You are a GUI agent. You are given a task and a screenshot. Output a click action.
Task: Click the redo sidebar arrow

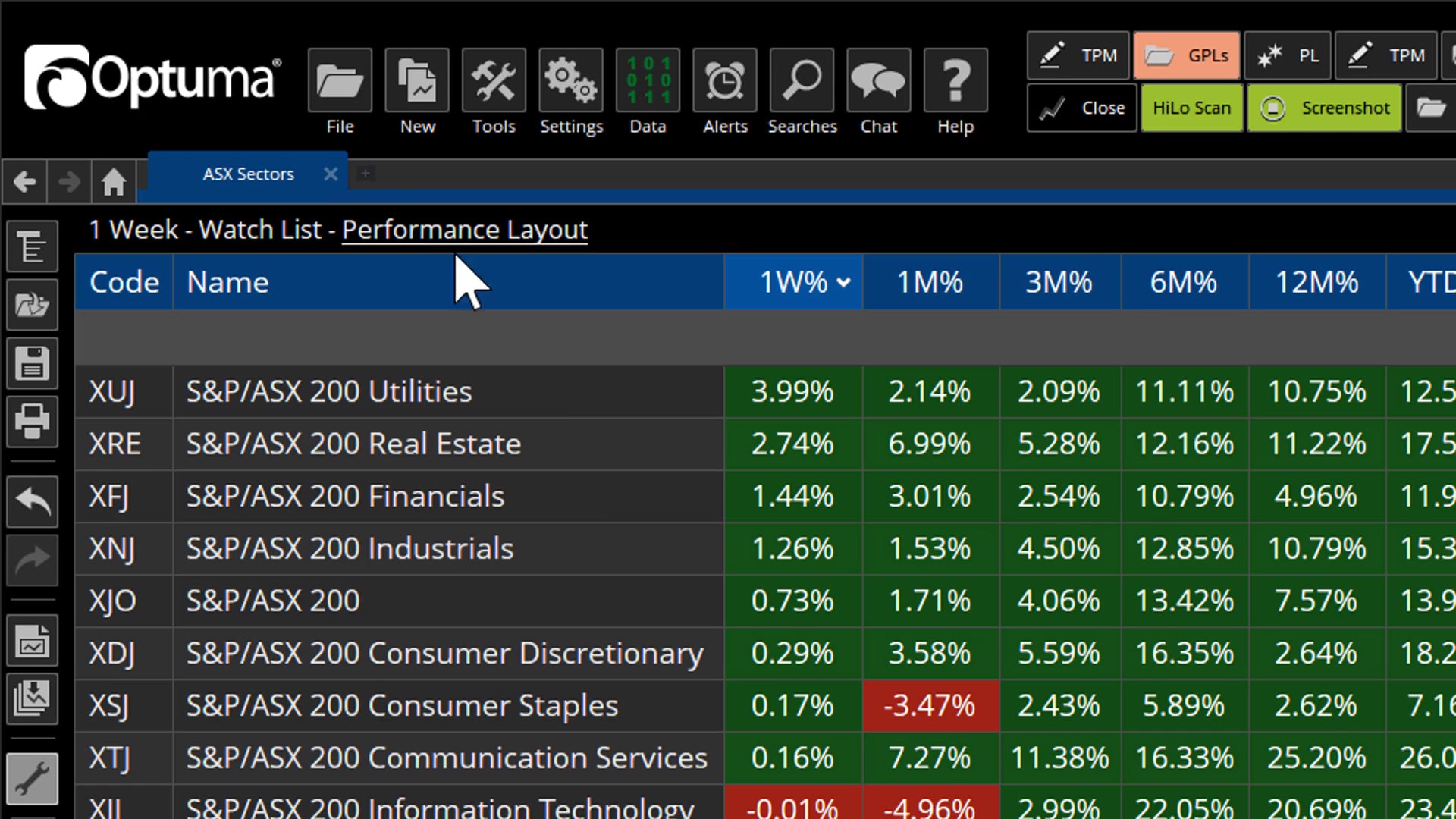click(32, 560)
